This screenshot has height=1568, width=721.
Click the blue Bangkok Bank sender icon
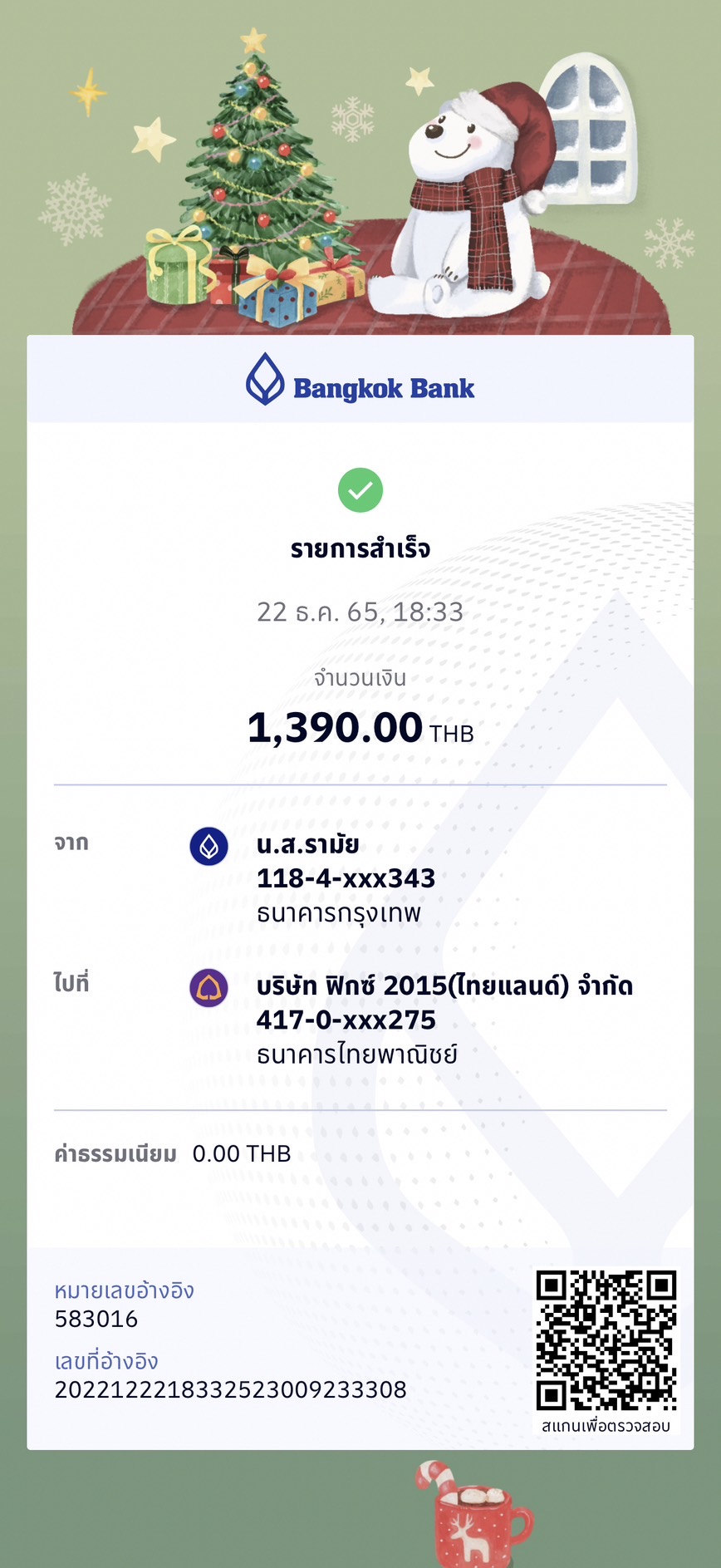click(x=209, y=847)
